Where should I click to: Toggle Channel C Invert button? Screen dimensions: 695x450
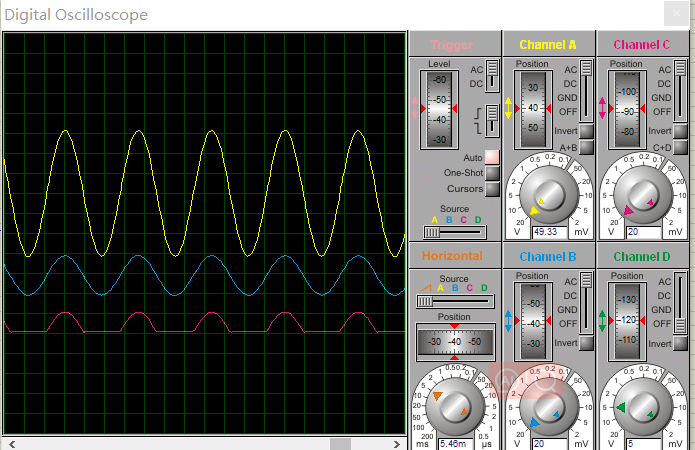click(680, 131)
